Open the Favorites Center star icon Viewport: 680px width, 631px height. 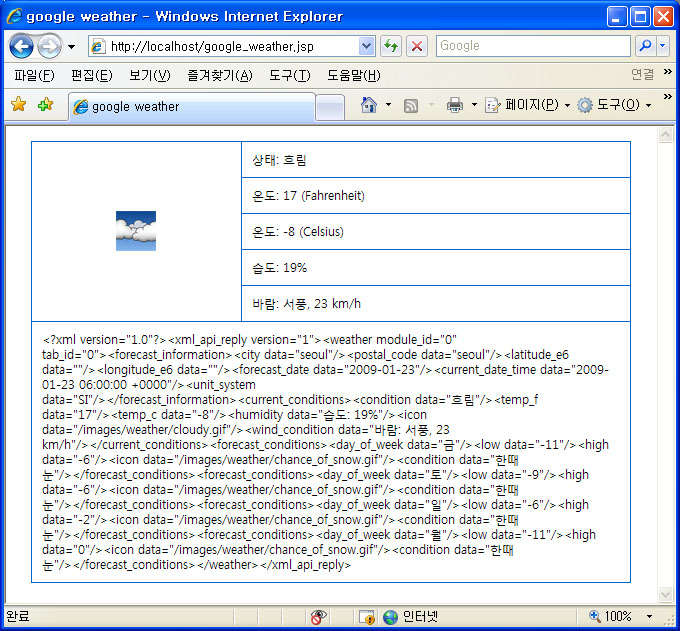[19, 105]
